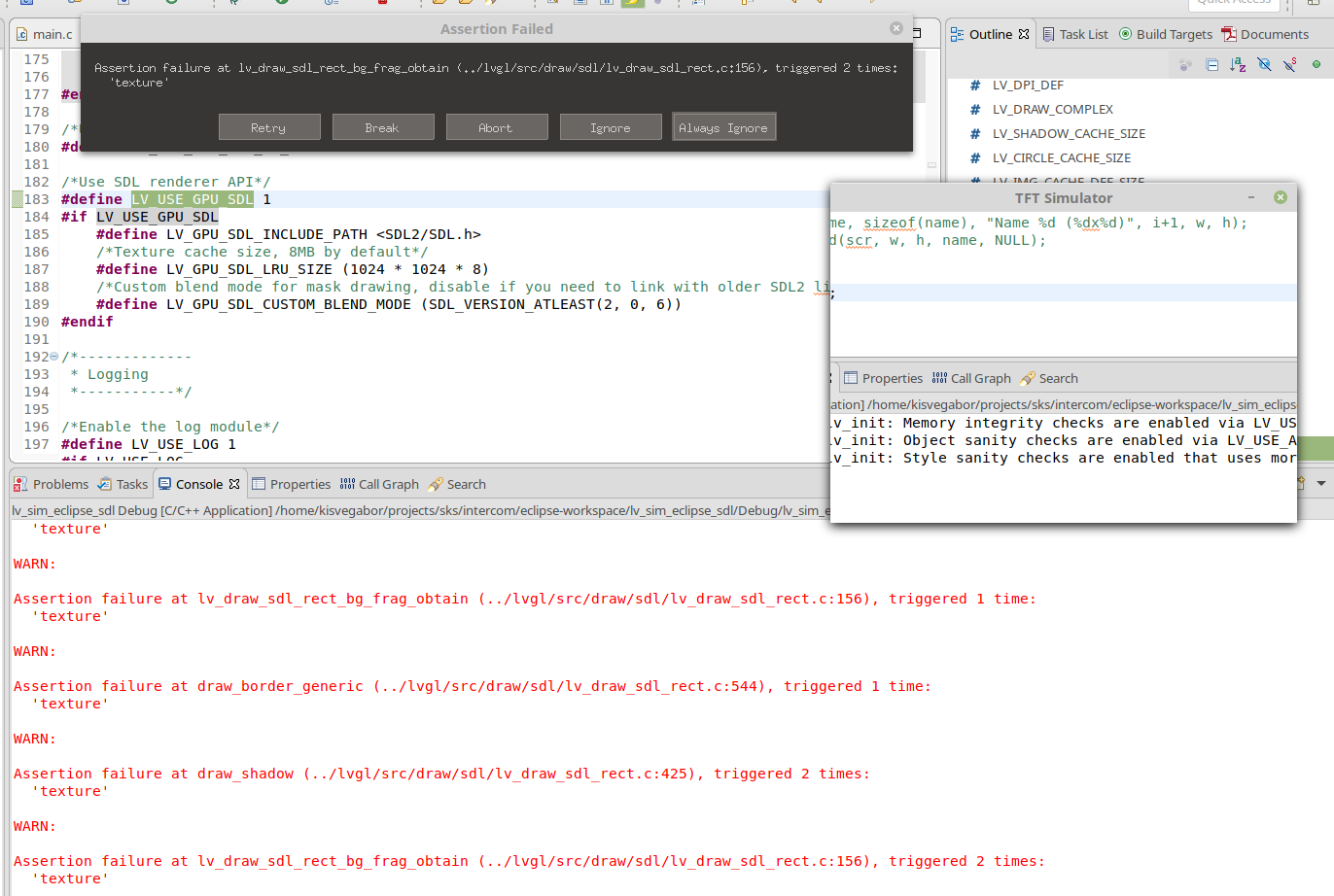Collapse all items in the Outline view
Screen dimensions: 1334x896
1211,63
